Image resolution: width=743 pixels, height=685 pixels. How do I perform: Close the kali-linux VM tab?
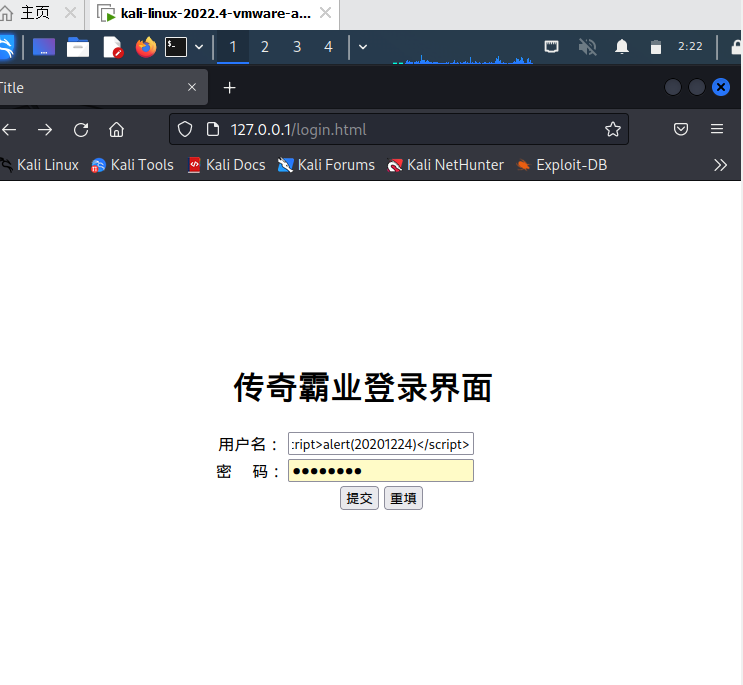(x=326, y=13)
